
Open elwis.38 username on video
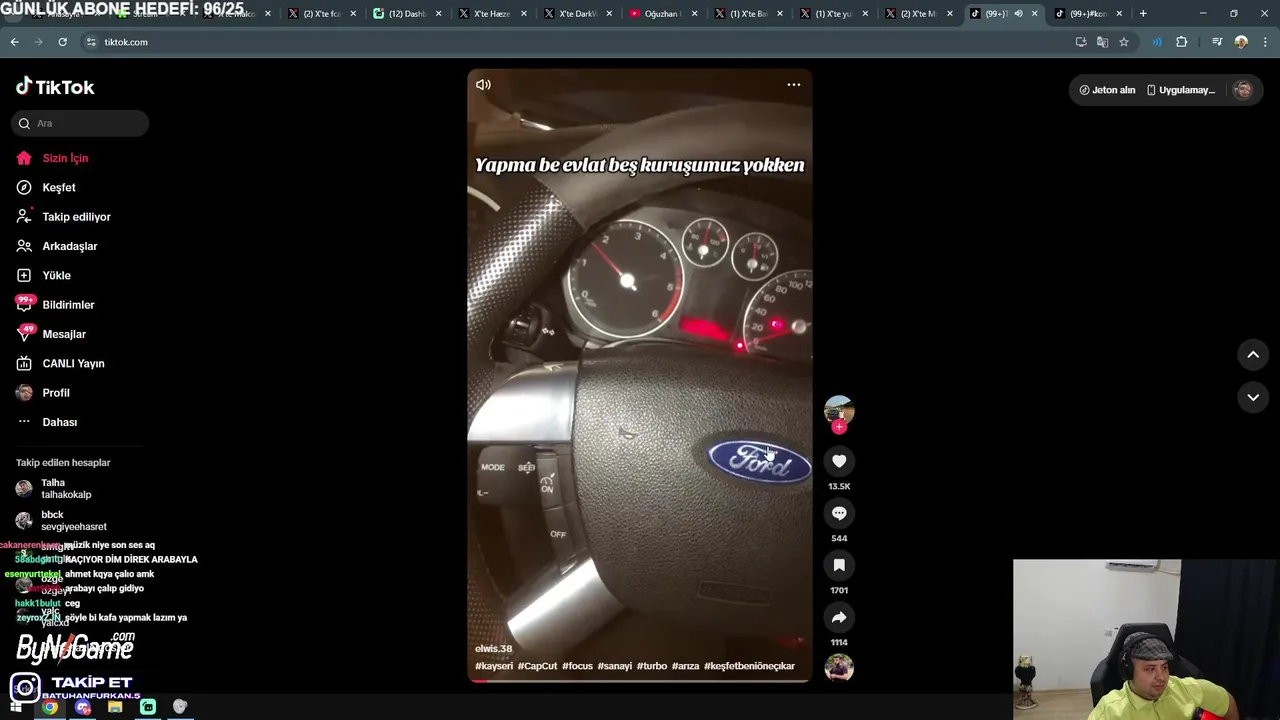pyautogui.click(x=493, y=649)
